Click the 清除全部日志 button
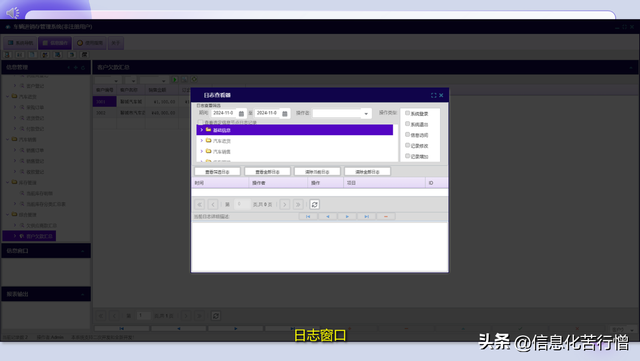The width and height of the screenshot is (640, 361). pyautogui.click(x=367, y=172)
